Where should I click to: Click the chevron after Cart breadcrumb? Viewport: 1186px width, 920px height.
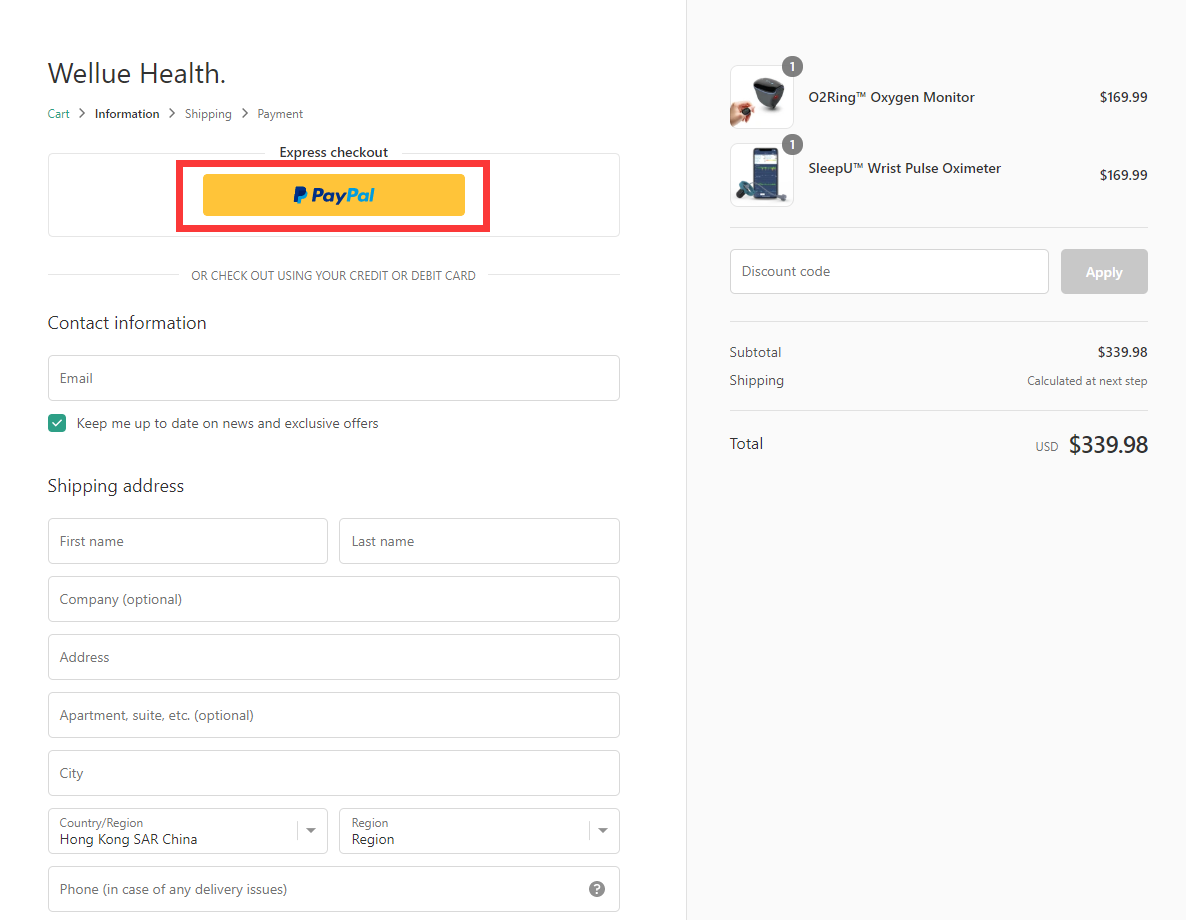coord(82,113)
